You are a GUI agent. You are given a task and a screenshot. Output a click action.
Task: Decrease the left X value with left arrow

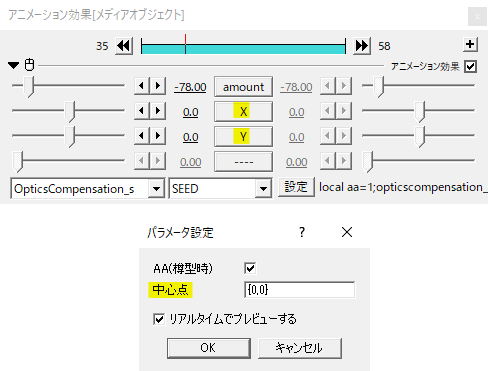141,111
